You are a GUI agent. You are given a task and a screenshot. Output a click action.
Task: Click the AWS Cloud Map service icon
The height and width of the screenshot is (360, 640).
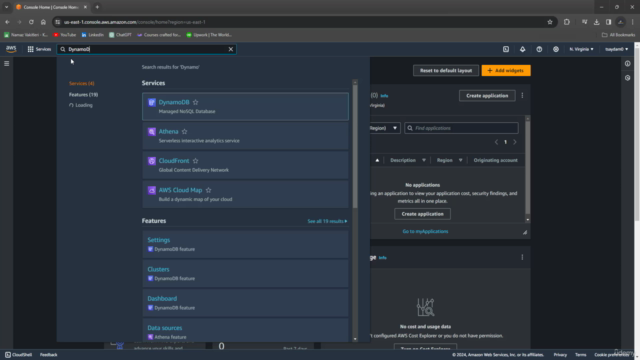pos(151,190)
